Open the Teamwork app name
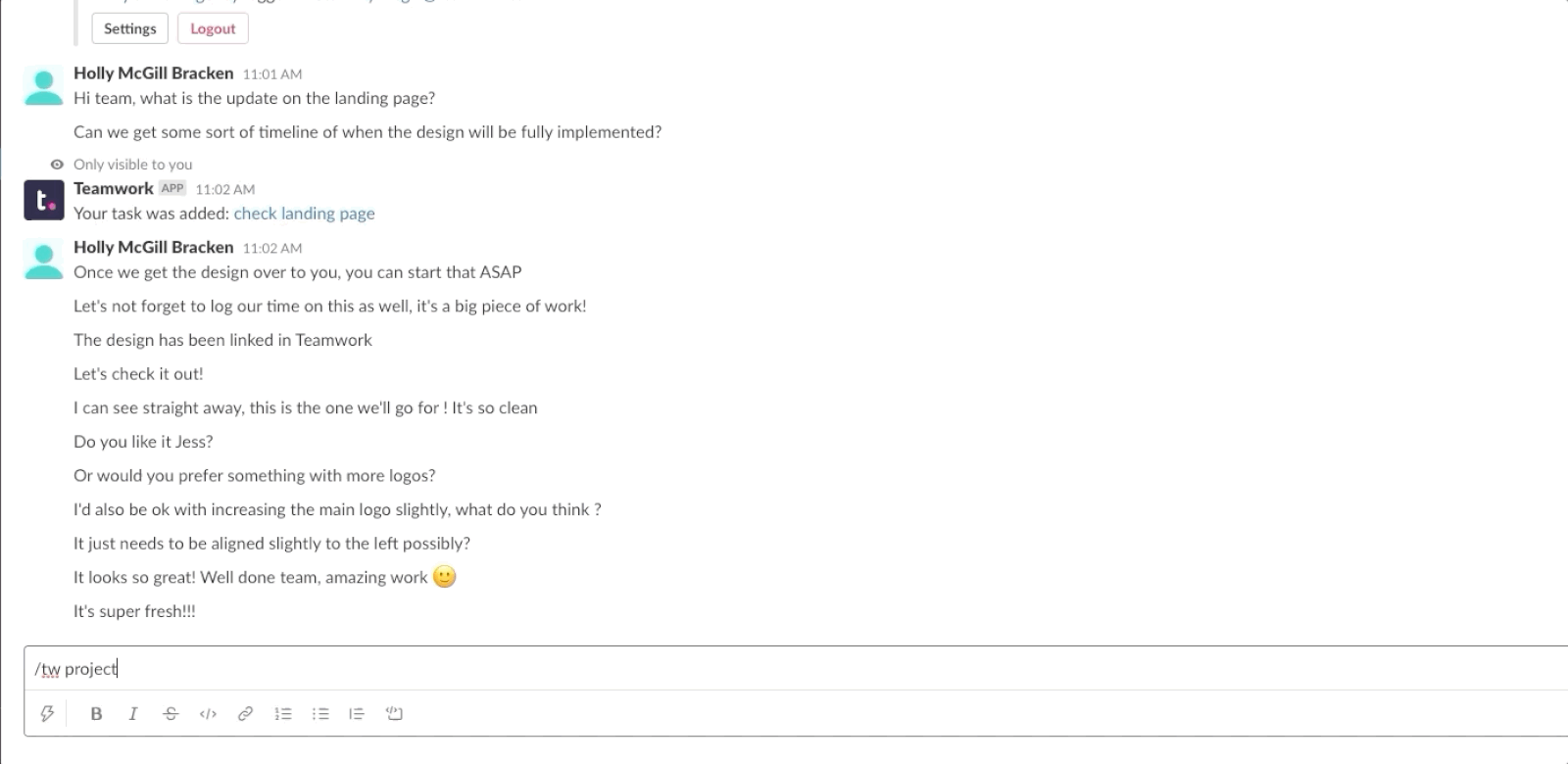This screenshot has width=1568, height=764. (x=114, y=188)
